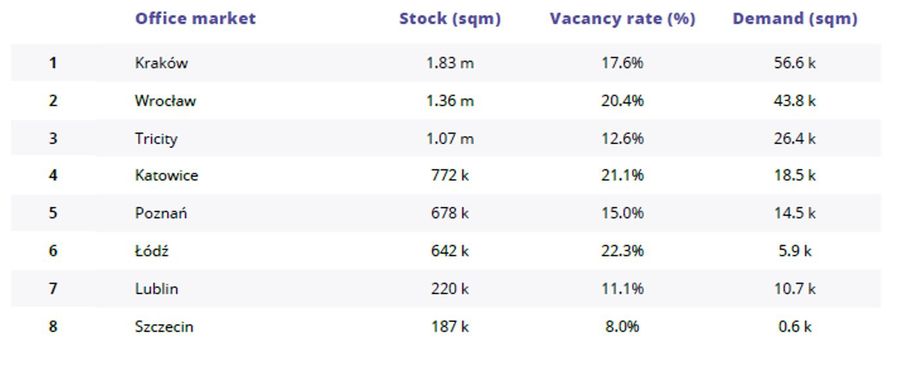Select the Łódź market name

tap(152, 250)
